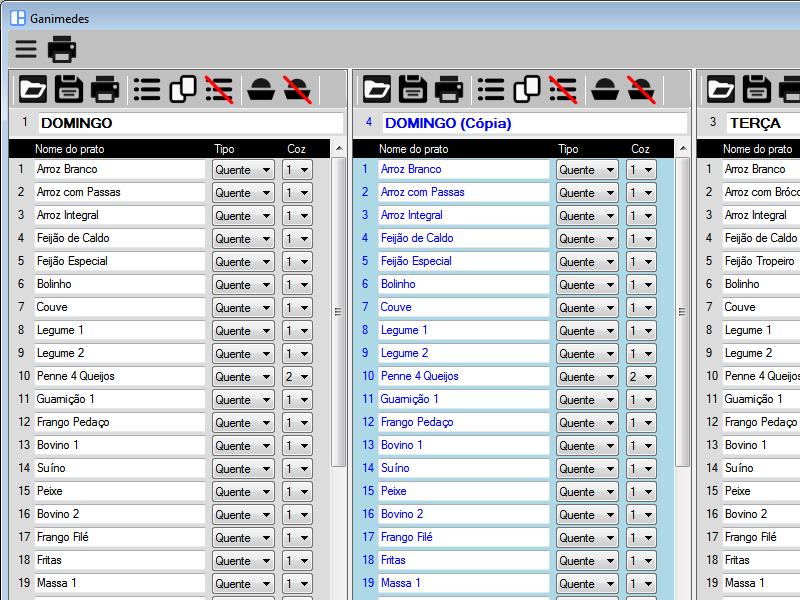This screenshot has width=800, height=600.
Task: Click the DOMINGO (Cópia) title field
Action: pos(533,123)
